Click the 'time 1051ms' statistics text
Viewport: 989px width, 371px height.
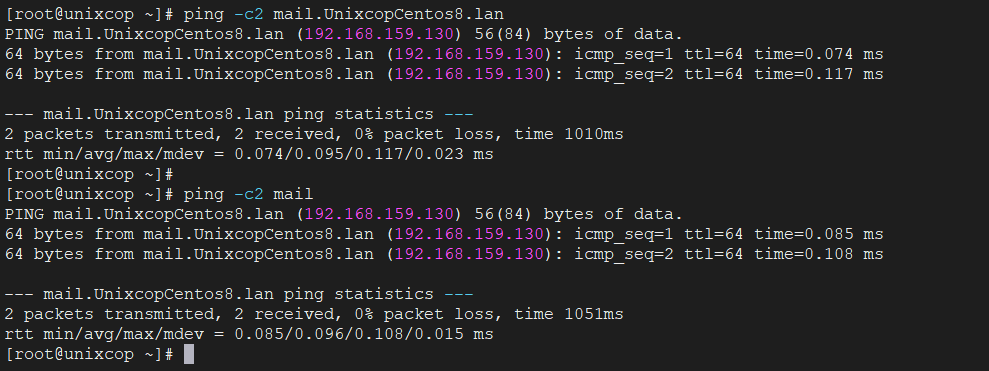569,314
